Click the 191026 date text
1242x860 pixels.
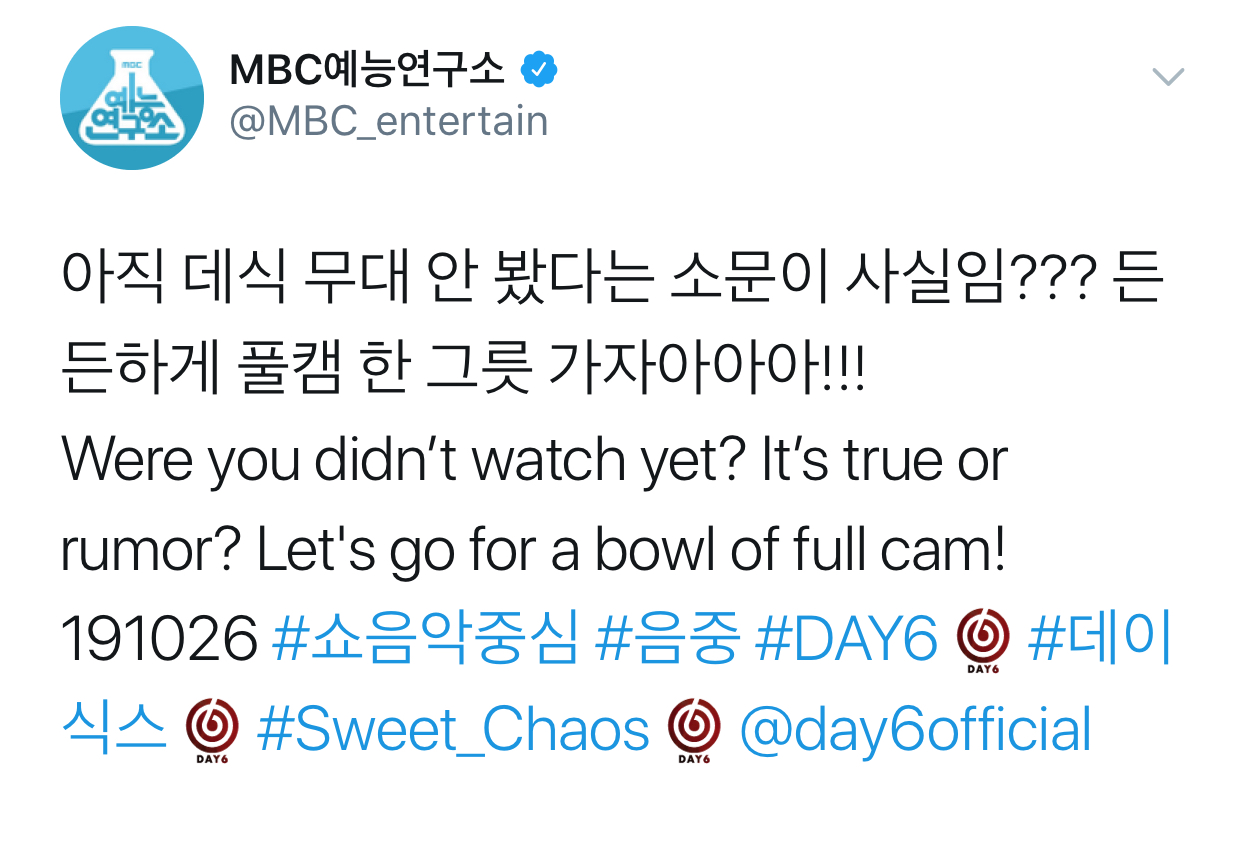160,641
